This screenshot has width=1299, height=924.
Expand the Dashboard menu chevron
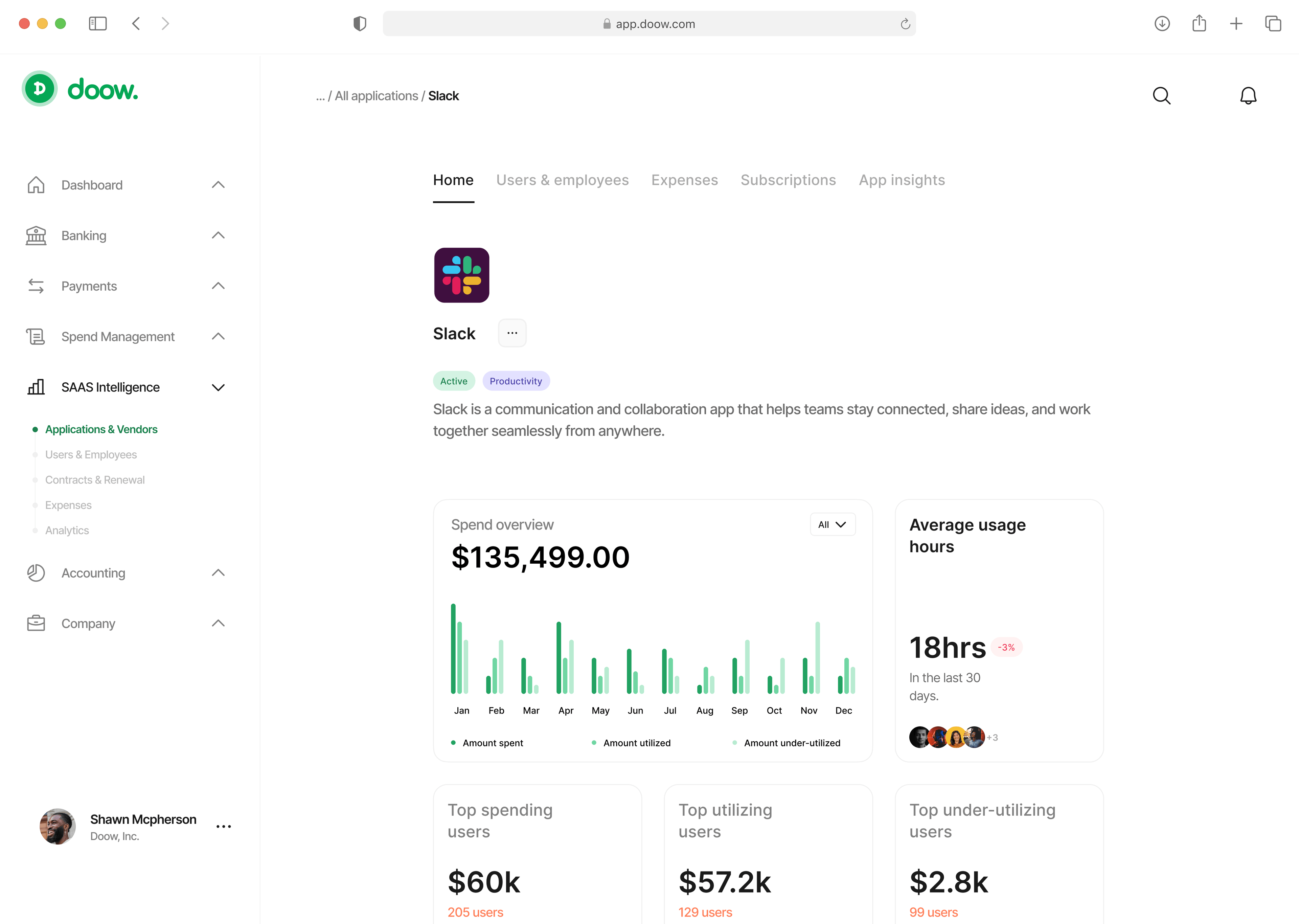click(x=219, y=185)
